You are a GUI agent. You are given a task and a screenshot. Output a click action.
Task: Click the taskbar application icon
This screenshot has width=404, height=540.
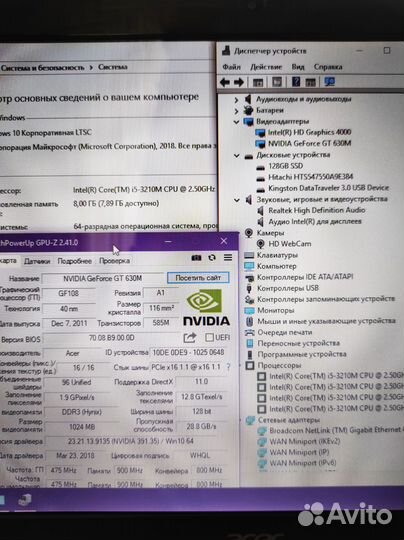25,500
